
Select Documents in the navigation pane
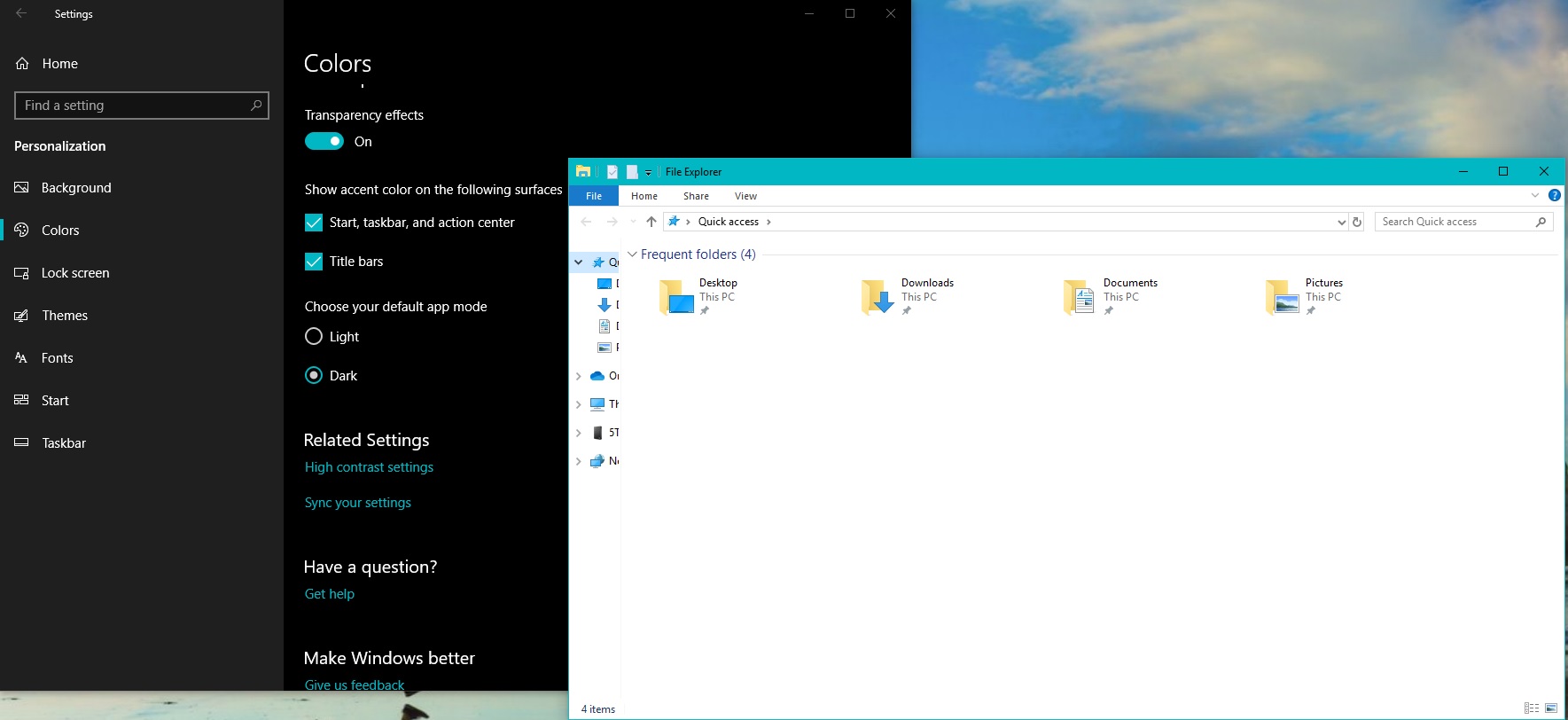click(608, 326)
